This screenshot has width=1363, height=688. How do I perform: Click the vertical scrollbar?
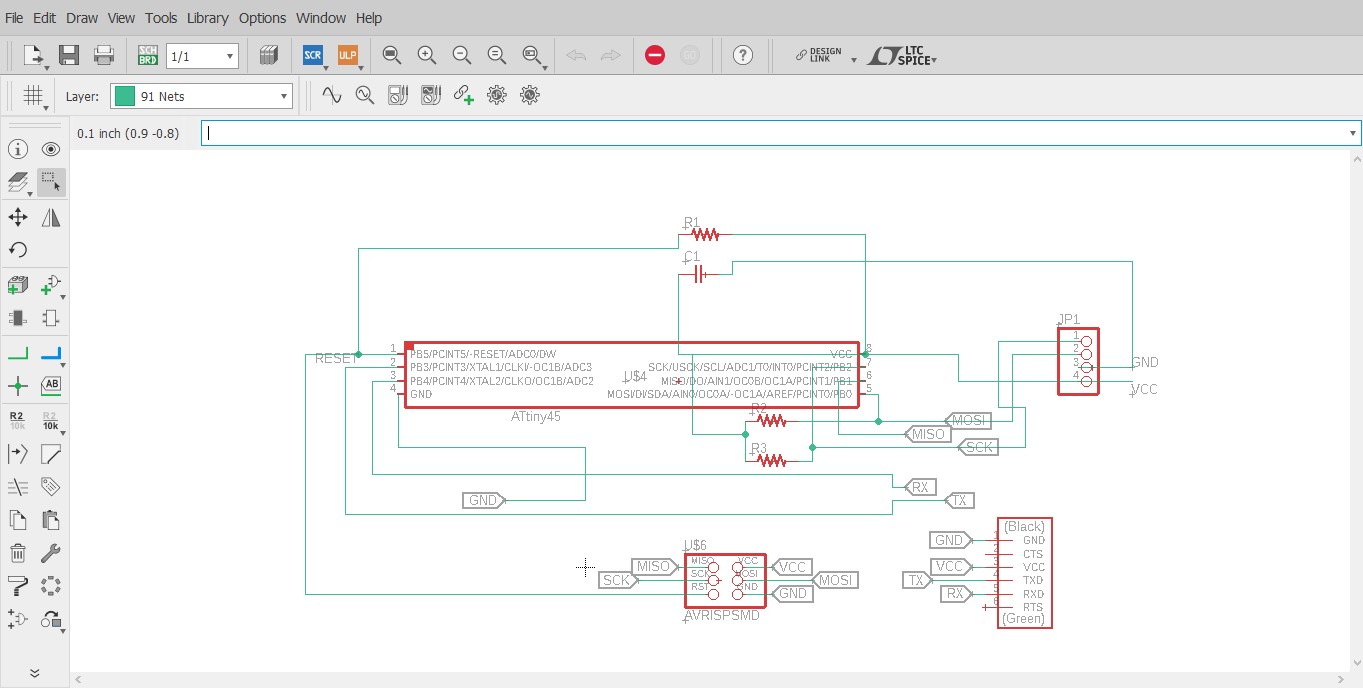(x=1355, y=410)
